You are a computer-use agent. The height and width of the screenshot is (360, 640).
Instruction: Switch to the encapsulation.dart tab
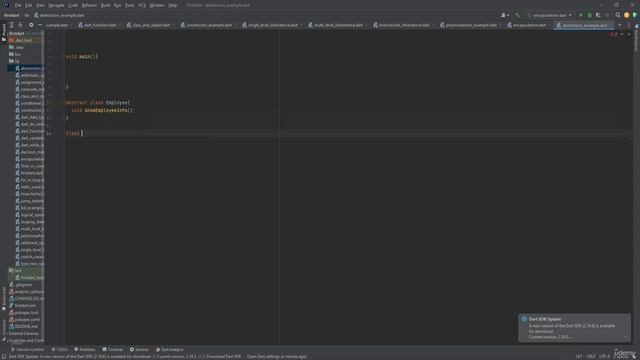[x=529, y=25]
